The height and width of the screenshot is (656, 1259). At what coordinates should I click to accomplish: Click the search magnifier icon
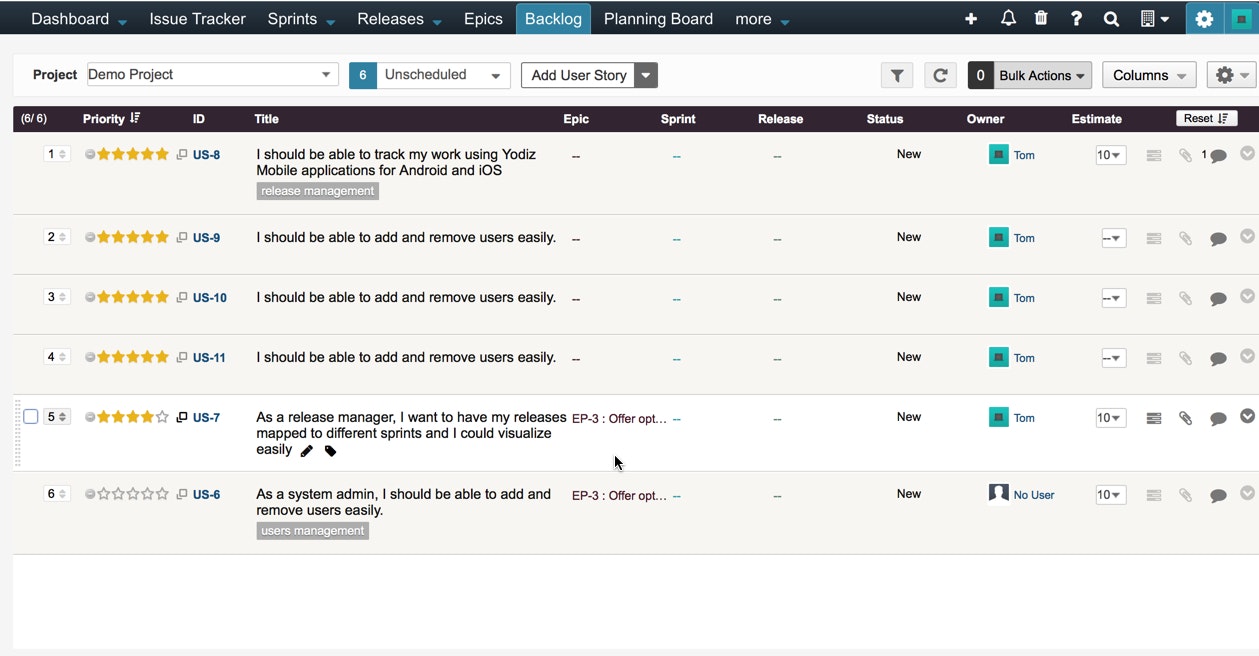[x=1111, y=19]
